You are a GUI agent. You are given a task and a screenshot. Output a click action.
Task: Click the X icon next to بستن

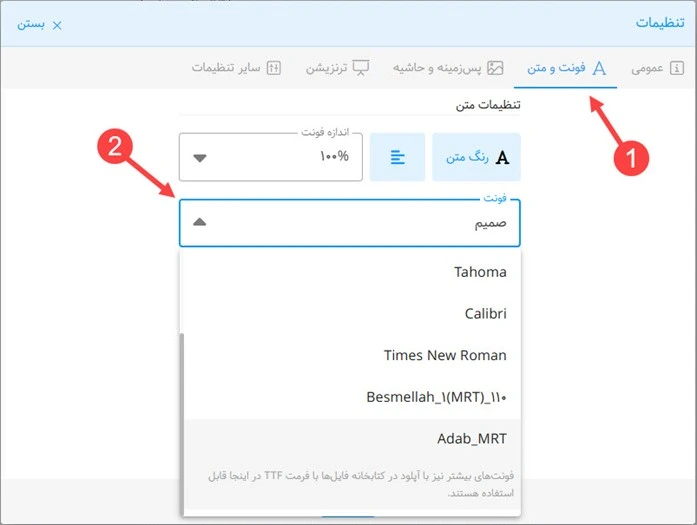(57, 24)
